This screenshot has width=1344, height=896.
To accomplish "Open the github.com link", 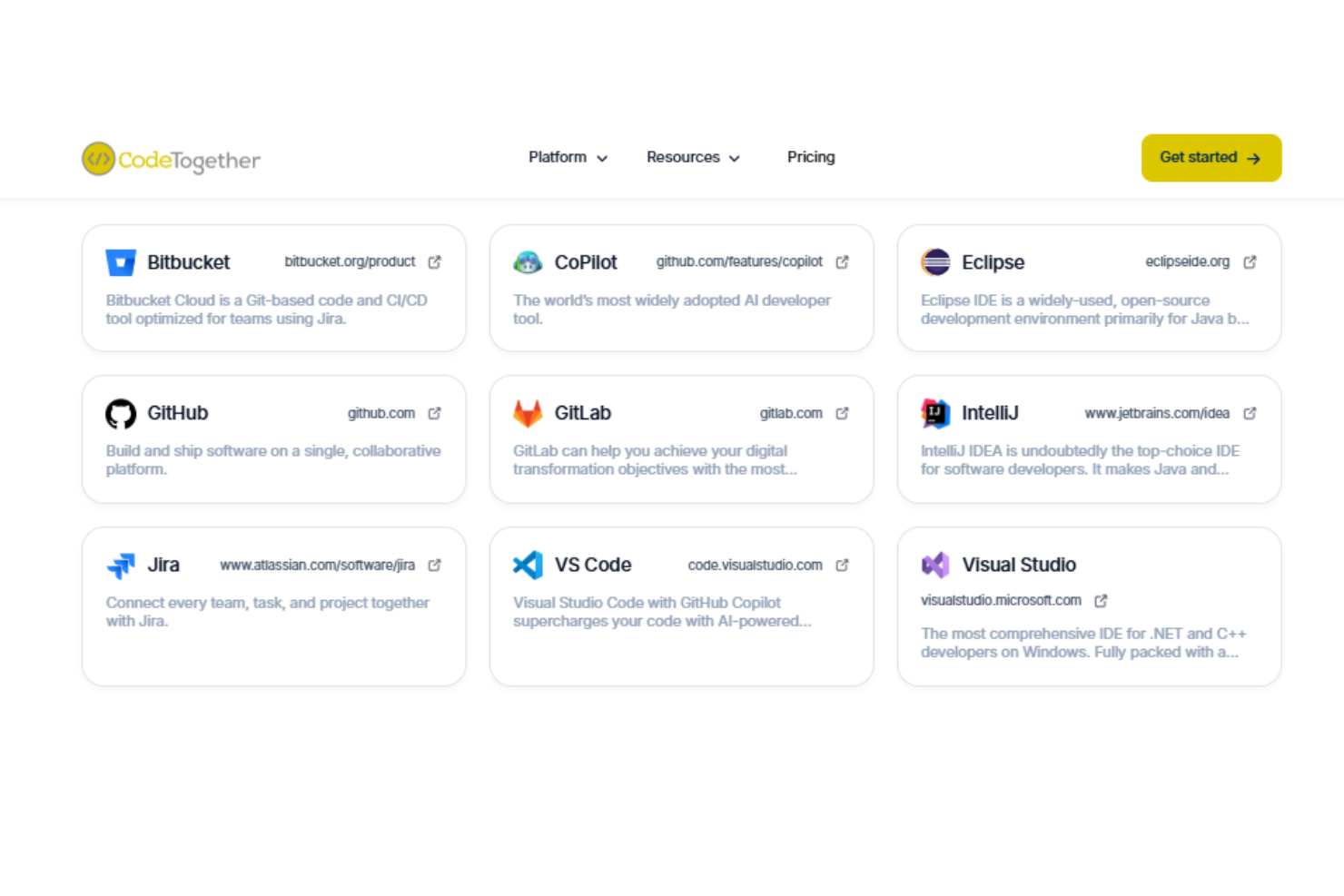I will tap(381, 413).
